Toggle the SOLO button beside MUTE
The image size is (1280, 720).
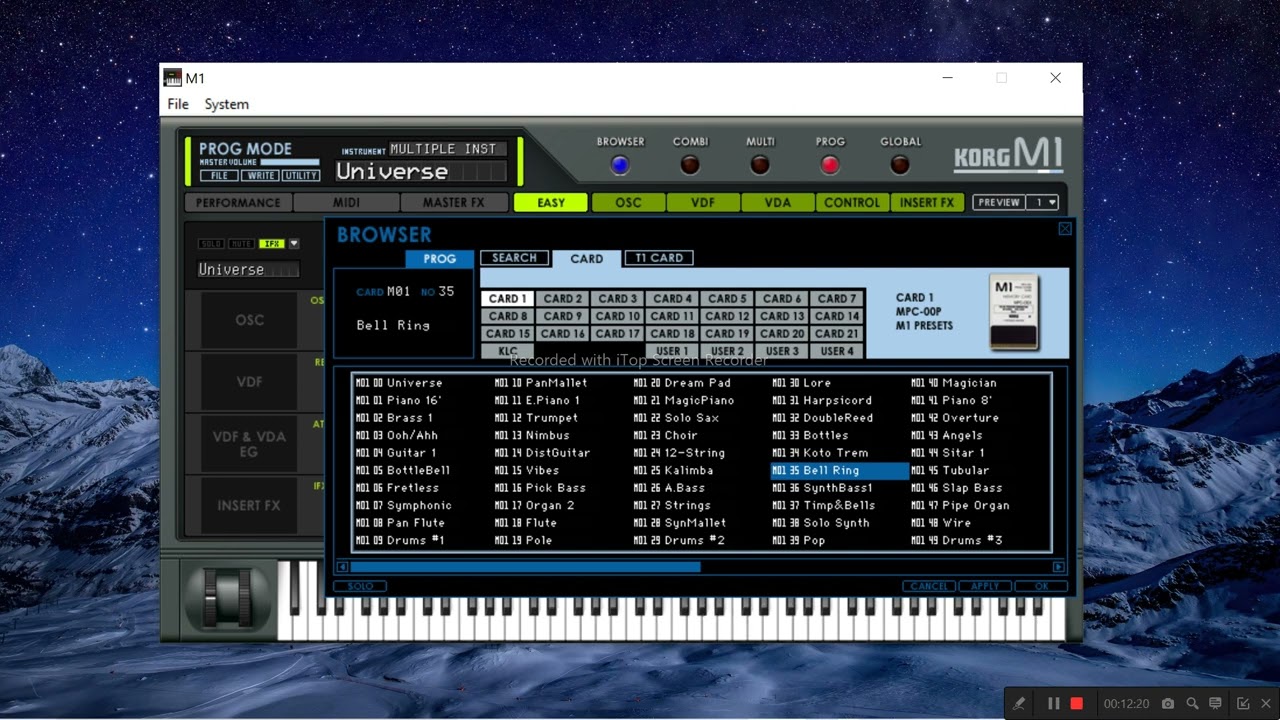tap(211, 244)
